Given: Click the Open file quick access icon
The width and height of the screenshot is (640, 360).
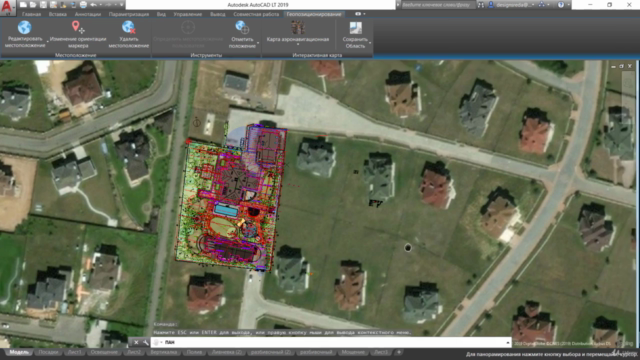Looking at the screenshot, I should coord(33,5).
